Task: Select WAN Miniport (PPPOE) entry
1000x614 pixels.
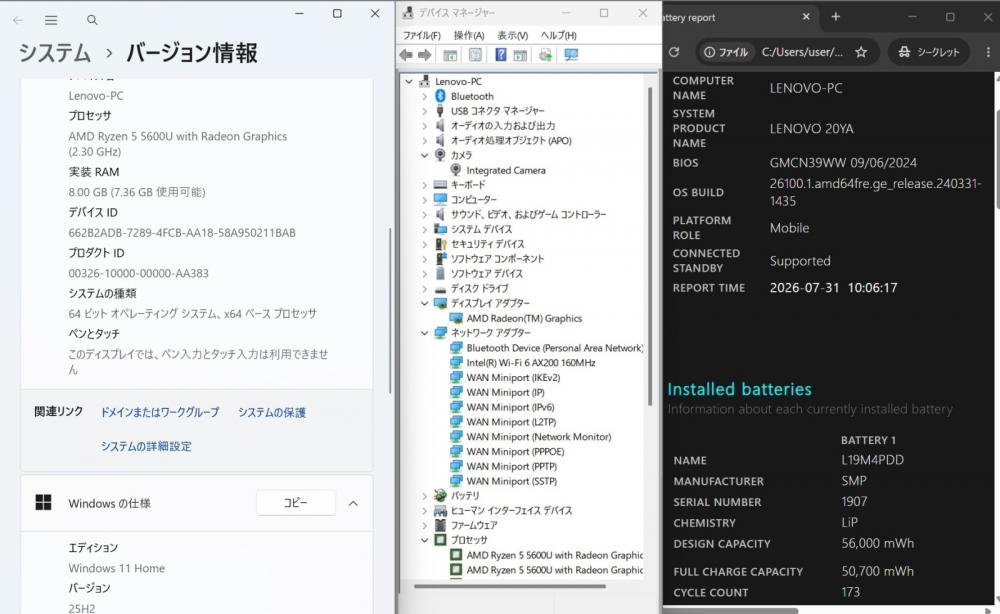Action: (515, 451)
